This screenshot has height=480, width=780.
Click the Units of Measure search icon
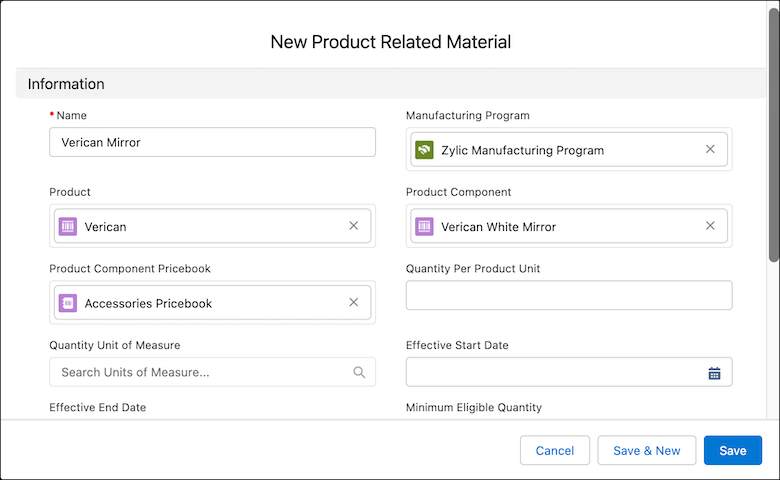pyautogui.click(x=359, y=372)
